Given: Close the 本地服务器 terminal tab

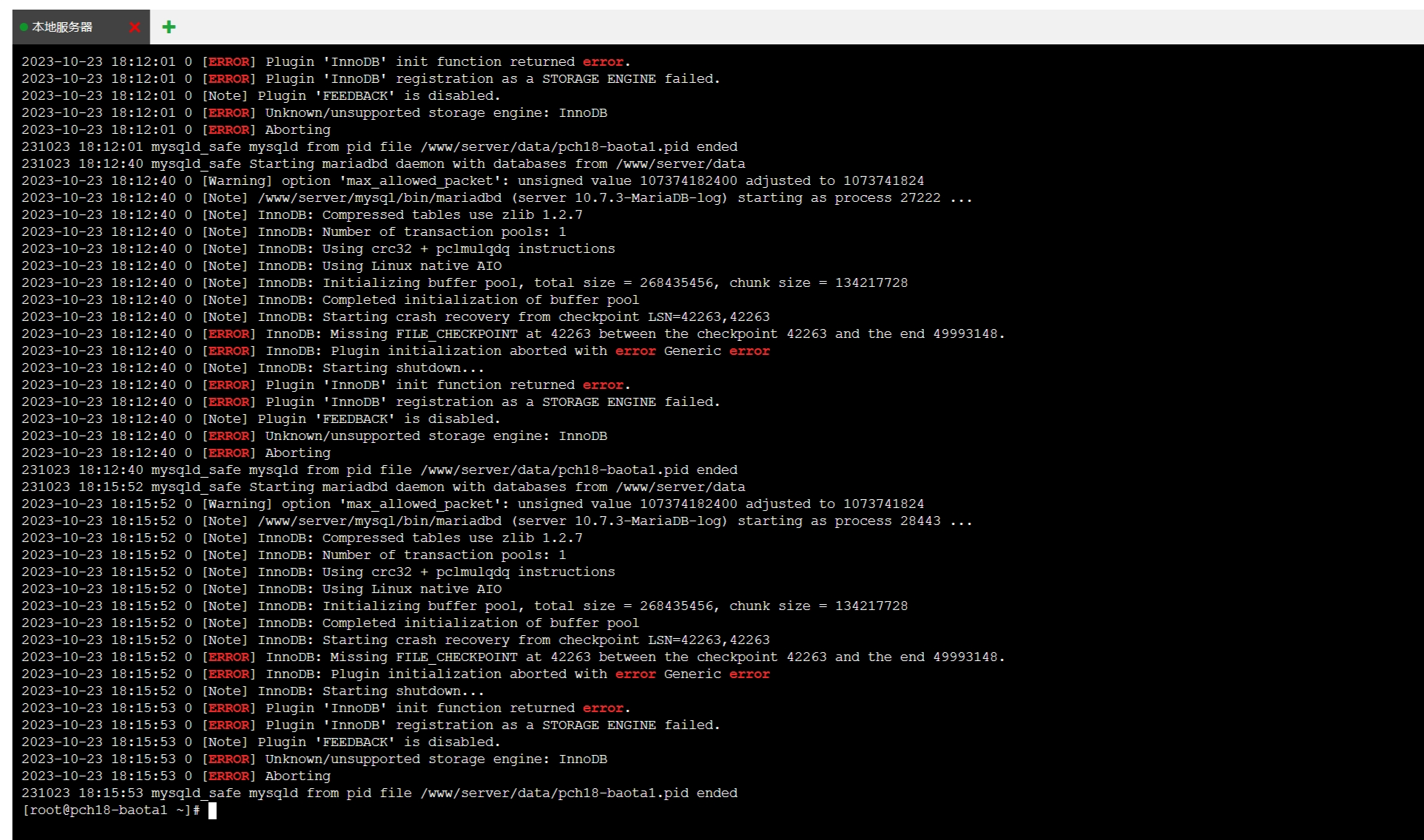Looking at the screenshot, I should 135,27.
